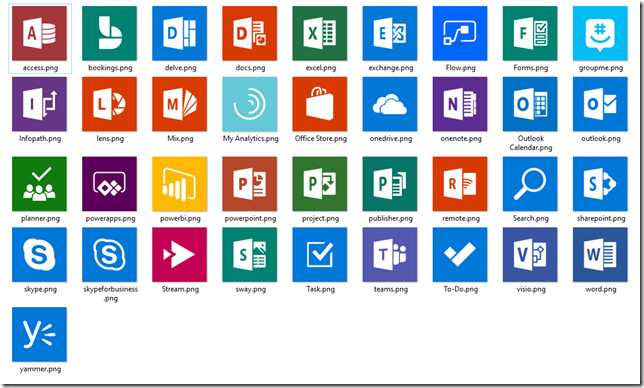Select the Stream.png icon
Image resolution: width=644 pixels, height=388 pixels.
(179, 255)
